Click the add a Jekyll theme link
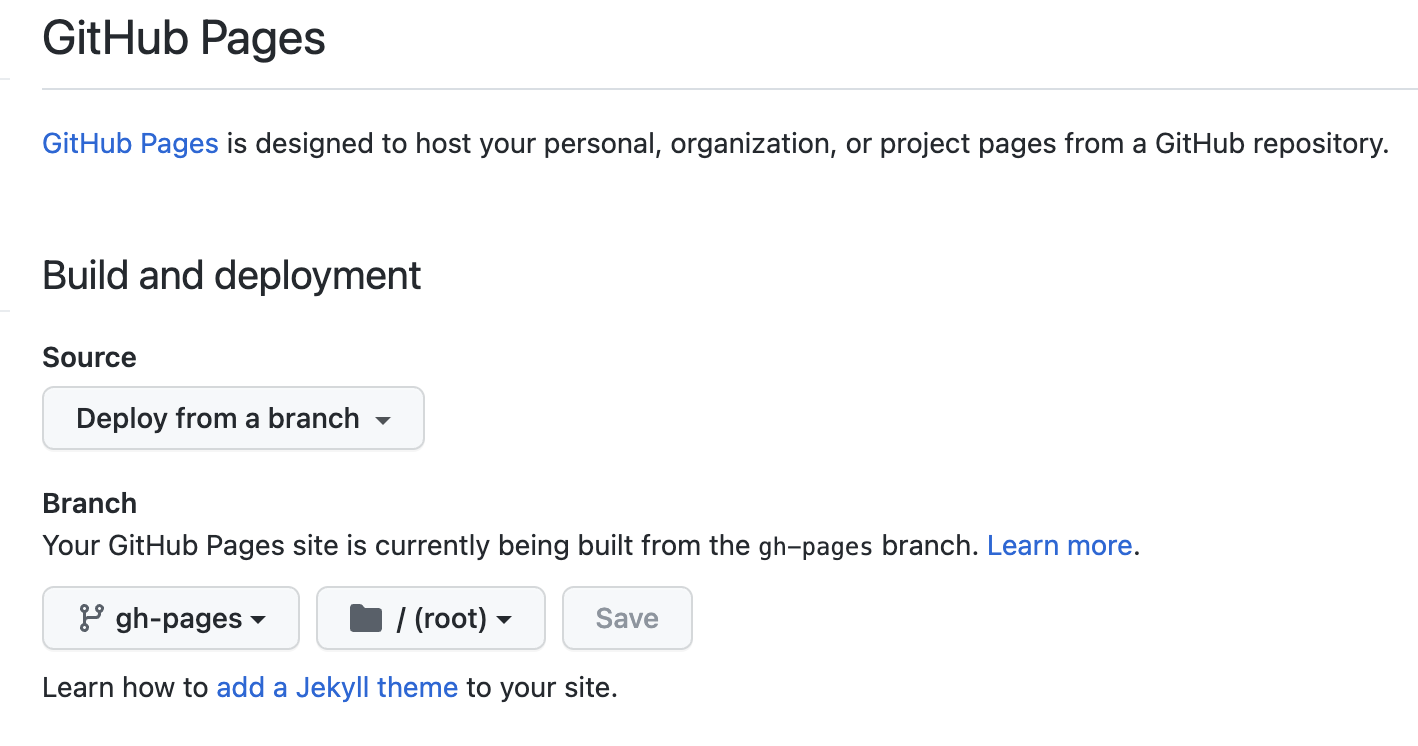This screenshot has height=746, width=1418. point(336,687)
